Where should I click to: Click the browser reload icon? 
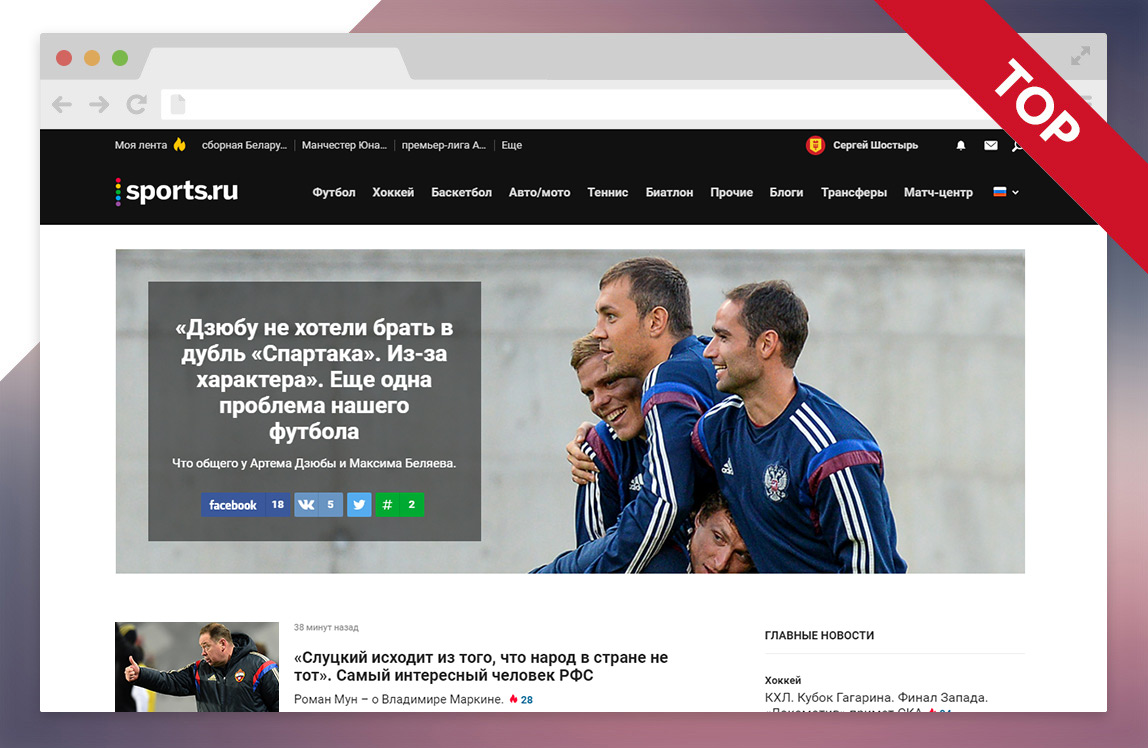[136, 104]
